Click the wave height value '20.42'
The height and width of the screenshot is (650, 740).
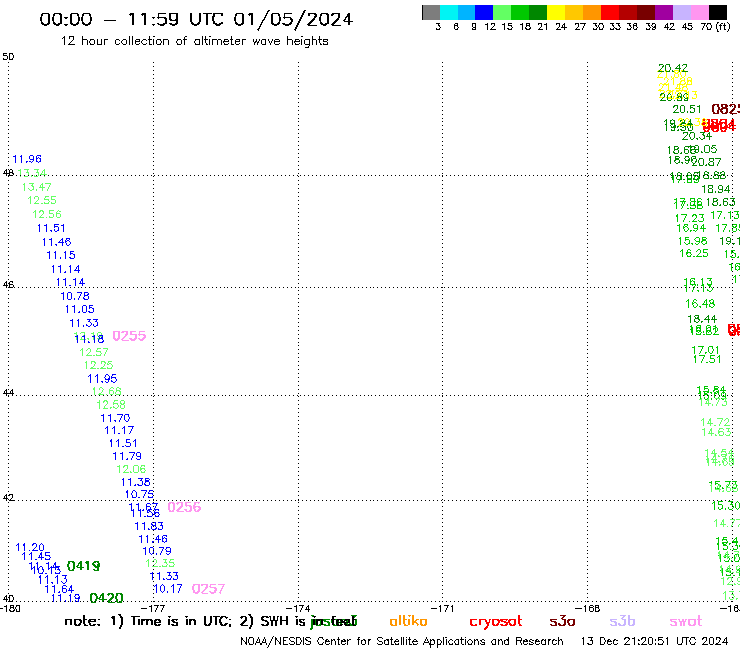(x=673, y=68)
